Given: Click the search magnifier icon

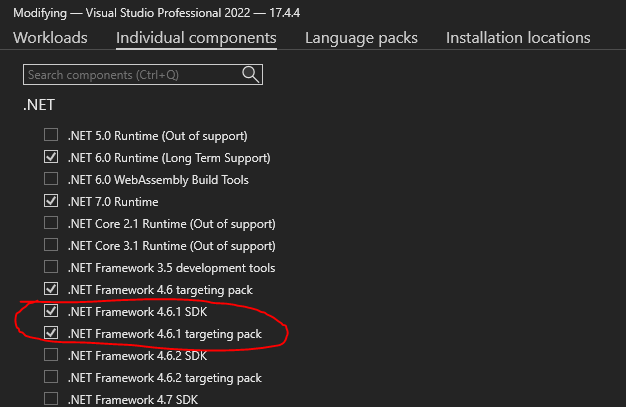Looking at the screenshot, I should point(251,74).
